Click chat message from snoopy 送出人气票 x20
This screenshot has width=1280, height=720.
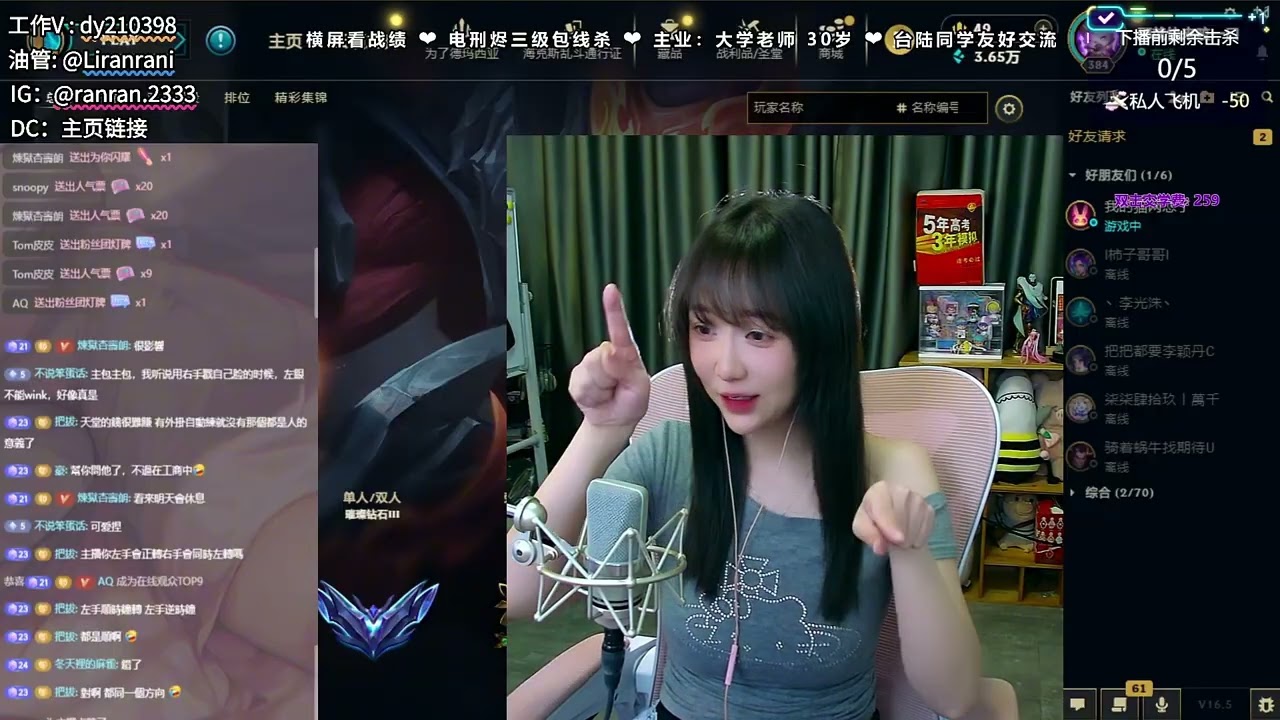[82, 186]
